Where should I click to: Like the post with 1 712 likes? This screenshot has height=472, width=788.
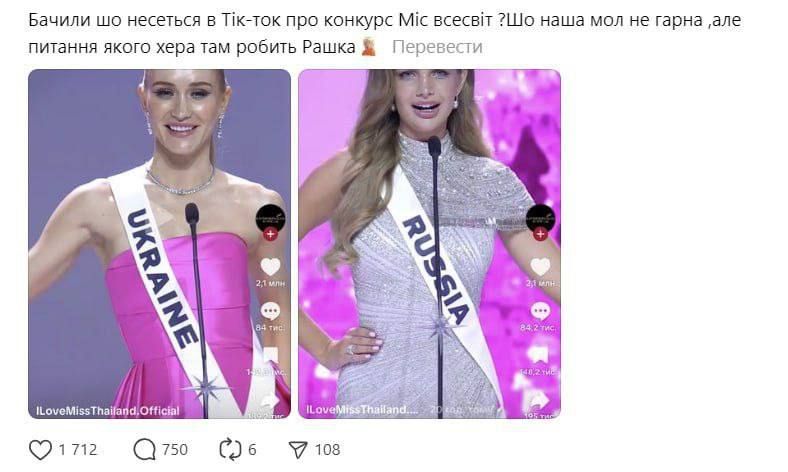point(40,449)
